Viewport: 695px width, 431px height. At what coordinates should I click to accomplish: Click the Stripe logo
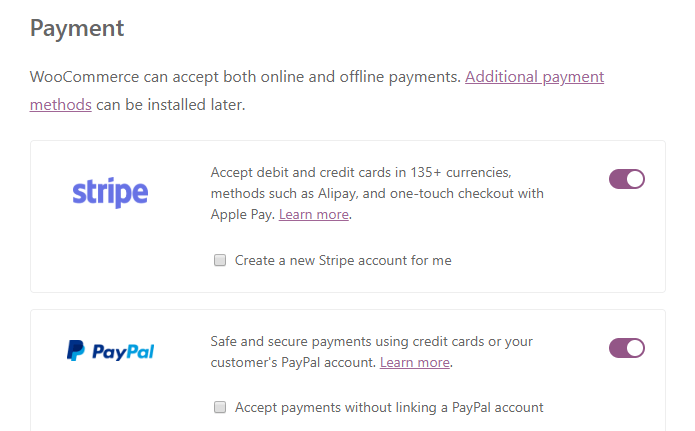pos(110,192)
